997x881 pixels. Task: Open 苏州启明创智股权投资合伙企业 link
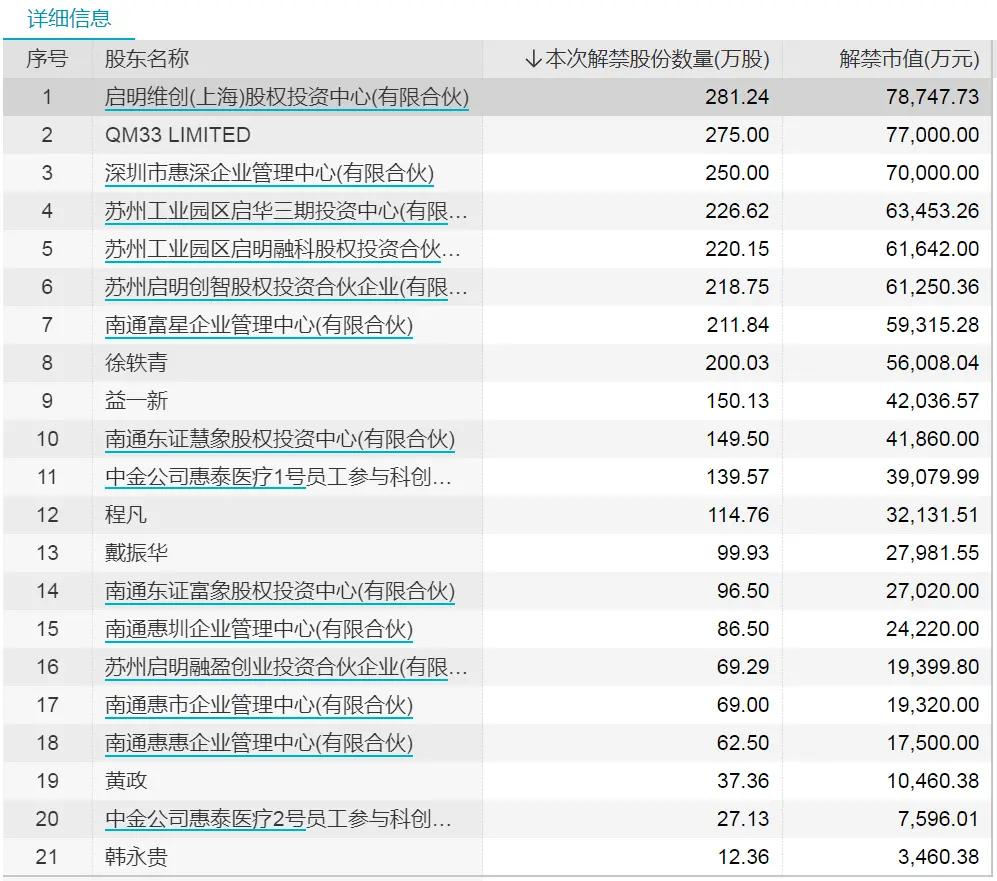pyautogui.click(x=286, y=287)
